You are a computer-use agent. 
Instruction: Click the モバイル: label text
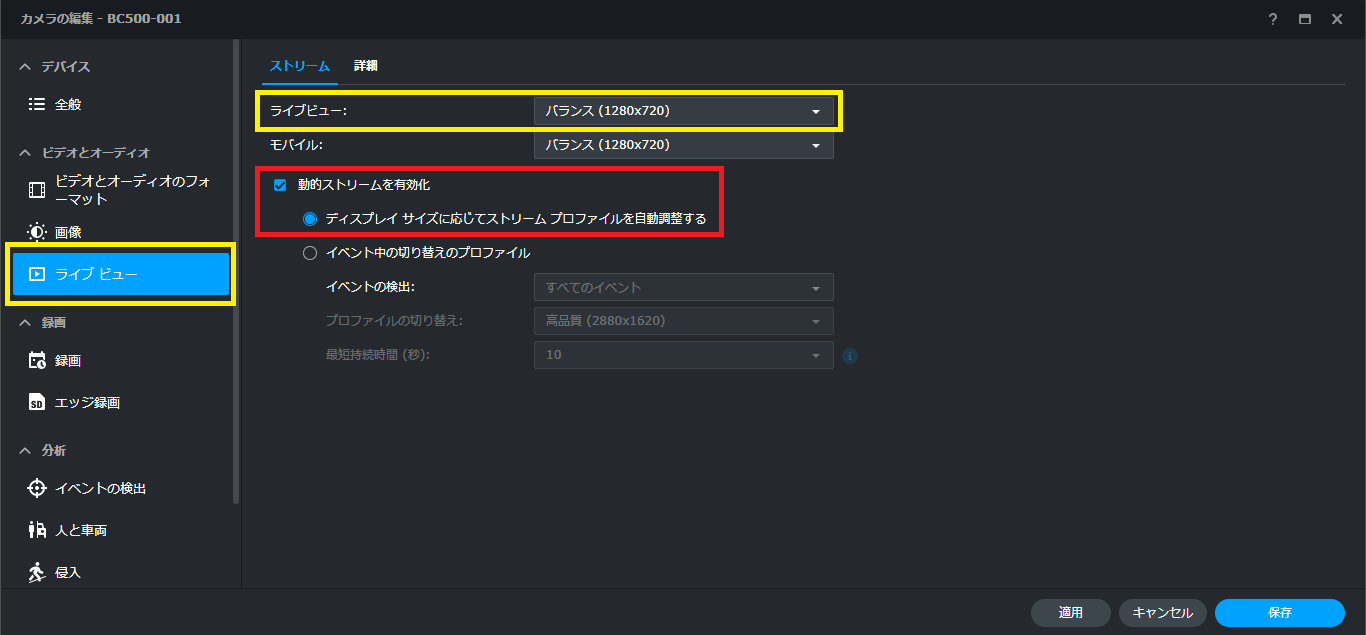coord(296,145)
